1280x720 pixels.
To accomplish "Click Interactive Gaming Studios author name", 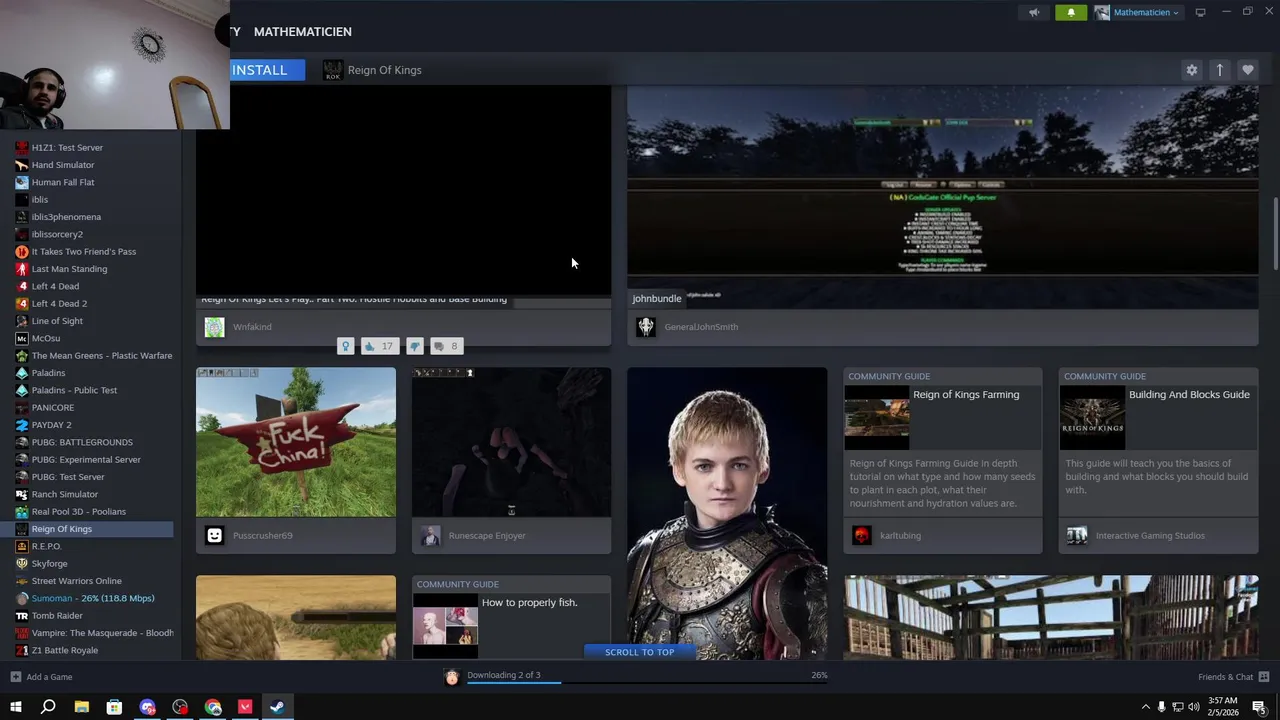I will 1150,536.
